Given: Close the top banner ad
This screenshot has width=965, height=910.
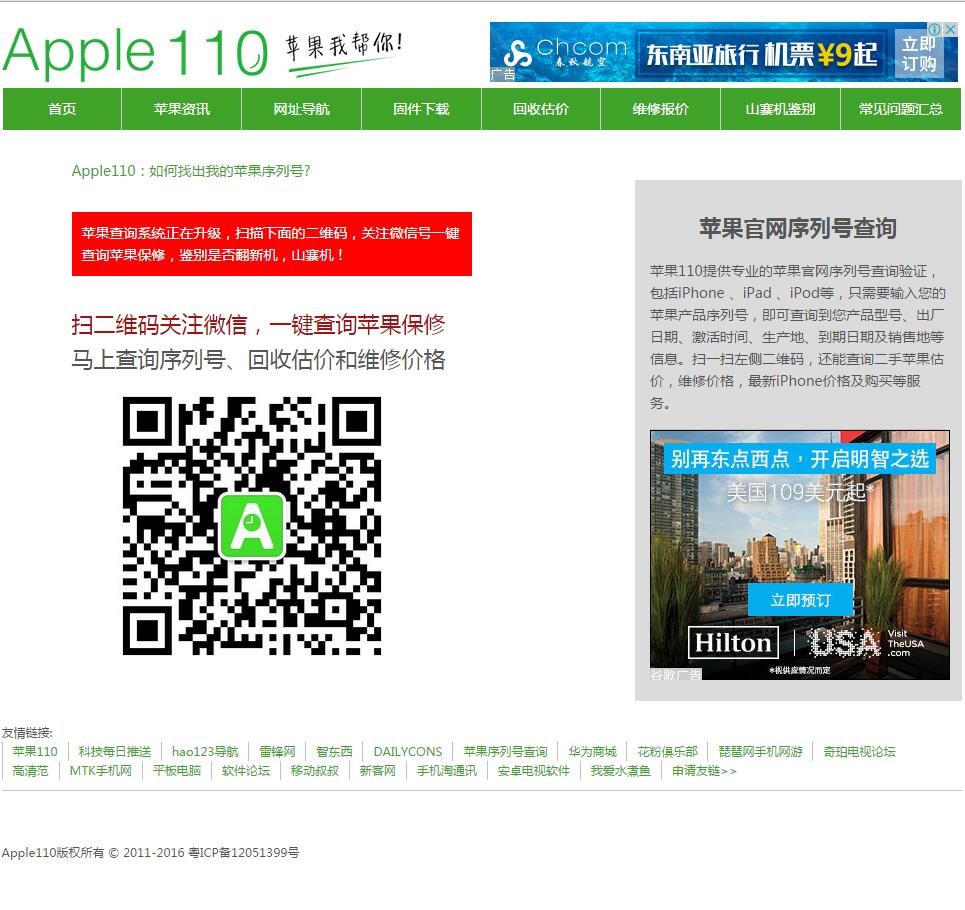Looking at the screenshot, I should coord(951,29).
